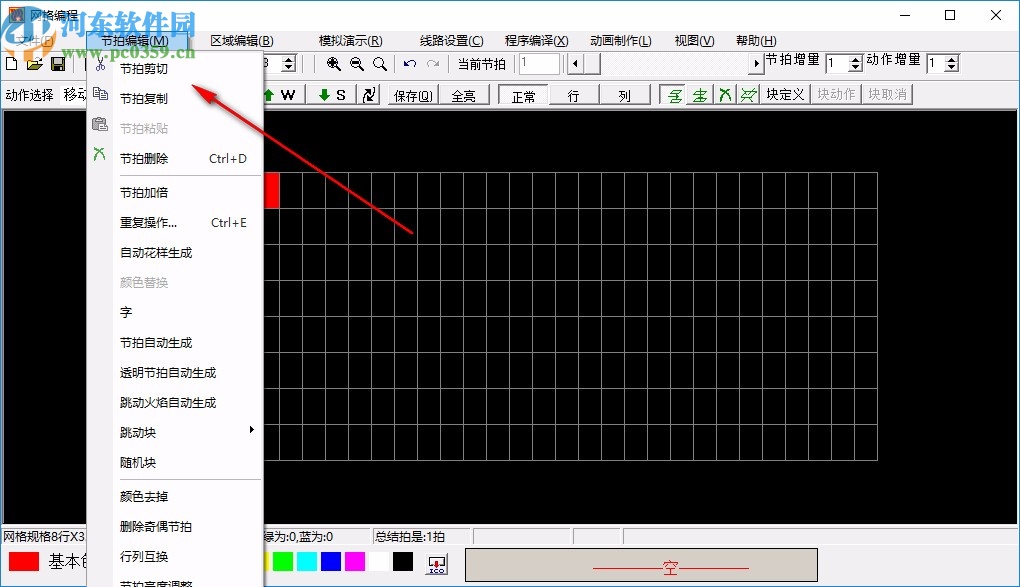
Task: Click the save diskette icon
Action: [56, 63]
